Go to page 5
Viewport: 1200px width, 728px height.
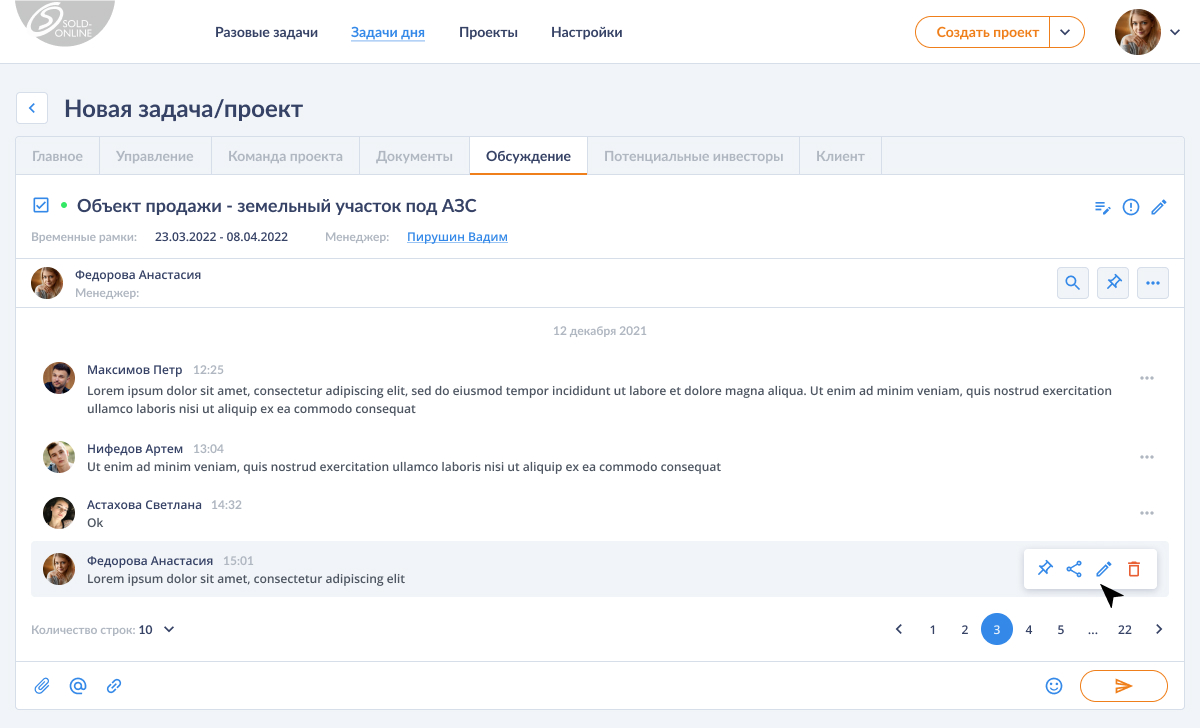(1061, 629)
